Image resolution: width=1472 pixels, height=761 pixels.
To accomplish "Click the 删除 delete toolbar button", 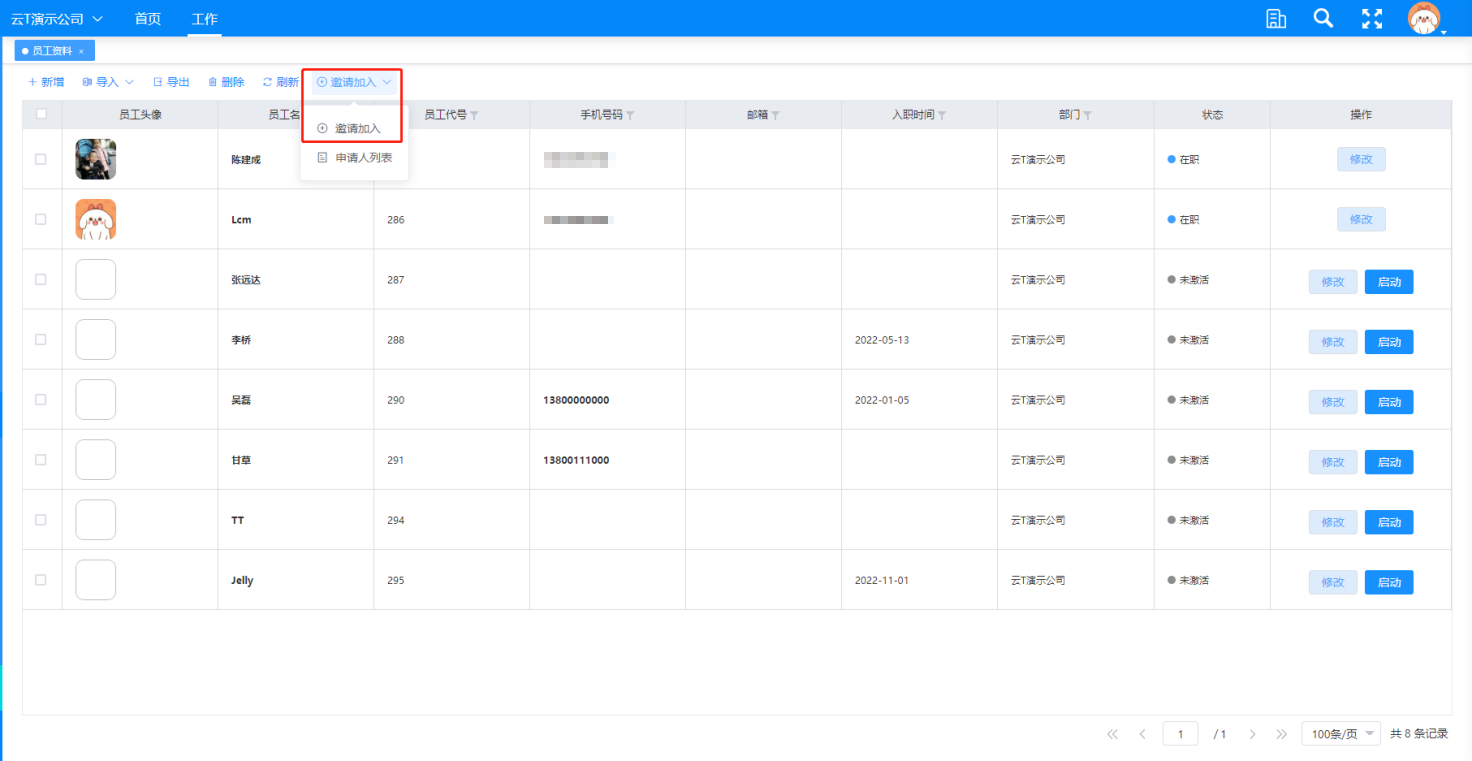I will tap(226, 82).
